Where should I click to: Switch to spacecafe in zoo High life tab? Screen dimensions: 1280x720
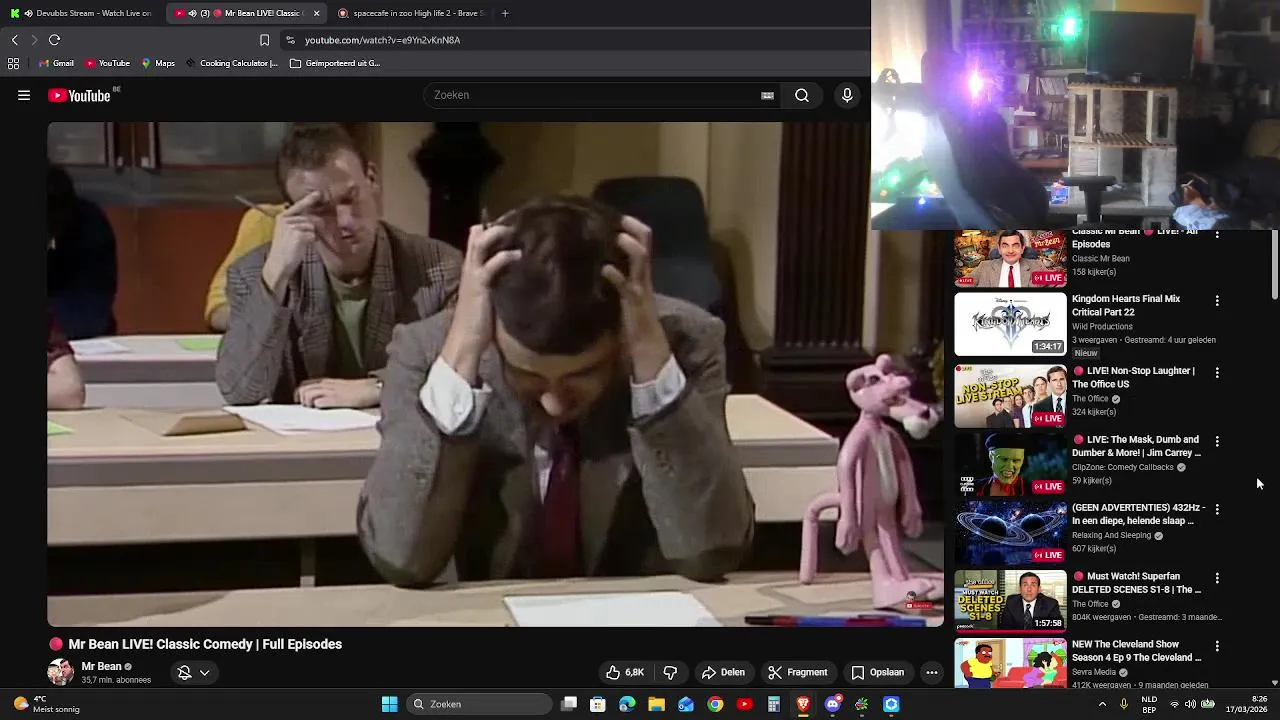coord(412,13)
